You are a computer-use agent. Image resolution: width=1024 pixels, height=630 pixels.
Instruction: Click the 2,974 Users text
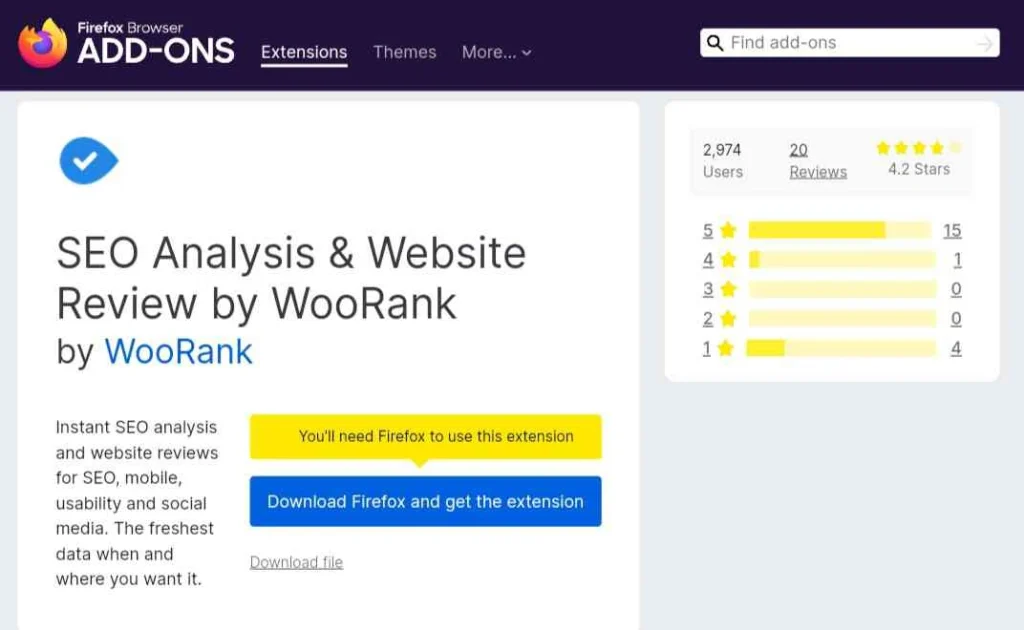click(x=722, y=161)
